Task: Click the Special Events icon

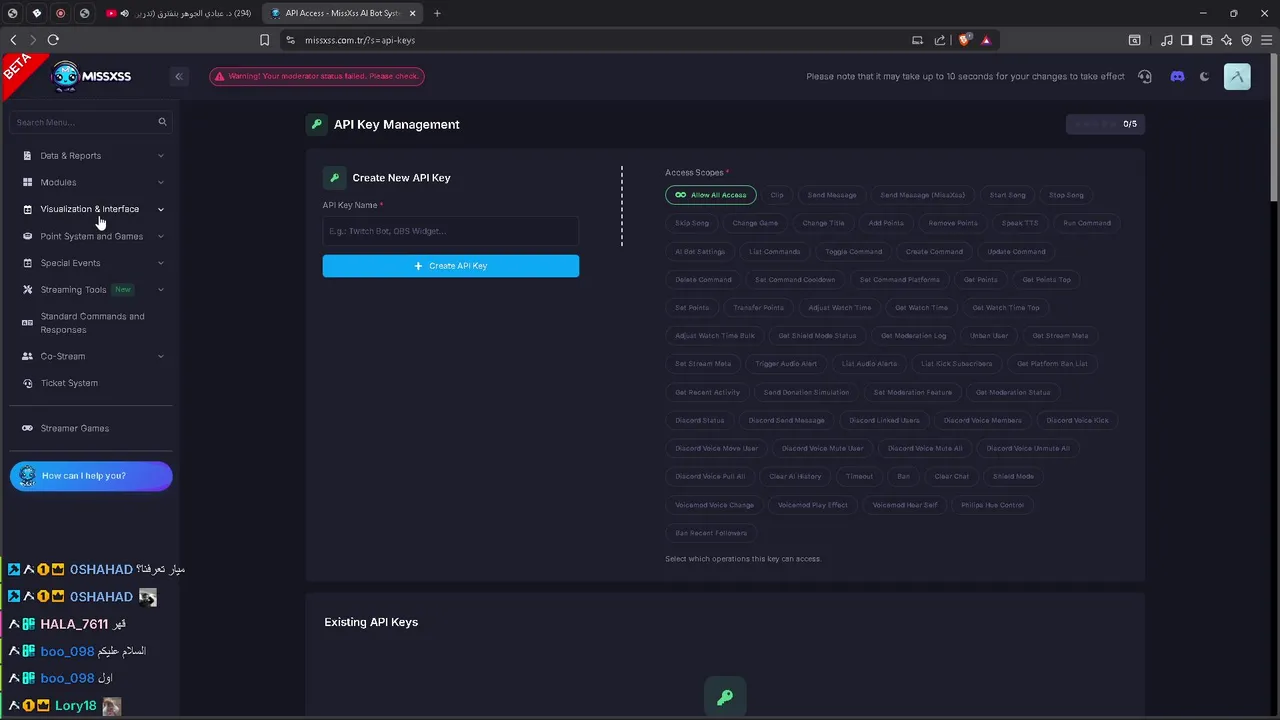Action: (x=27, y=263)
